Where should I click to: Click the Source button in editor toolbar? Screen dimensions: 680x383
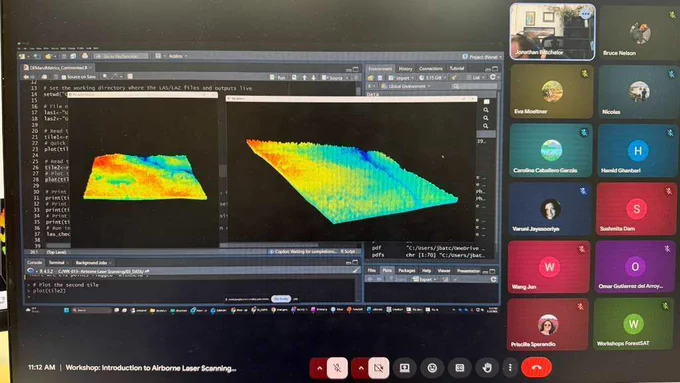coord(333,78)
